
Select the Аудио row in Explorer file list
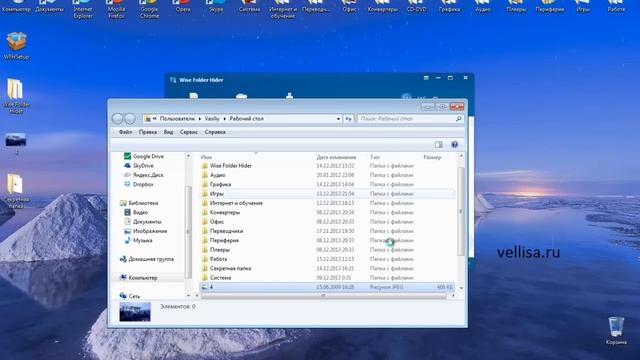(x=327, y=175)
